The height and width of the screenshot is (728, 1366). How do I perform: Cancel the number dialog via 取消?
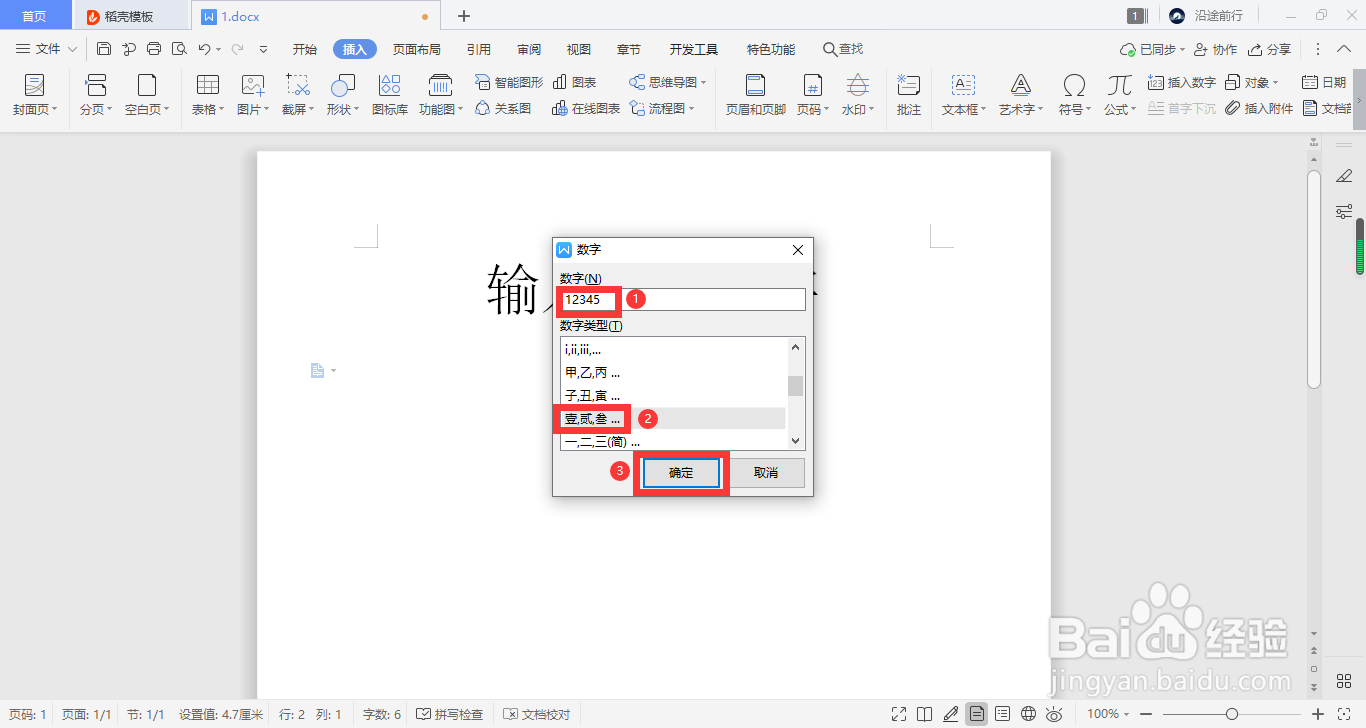coord(767,472)
